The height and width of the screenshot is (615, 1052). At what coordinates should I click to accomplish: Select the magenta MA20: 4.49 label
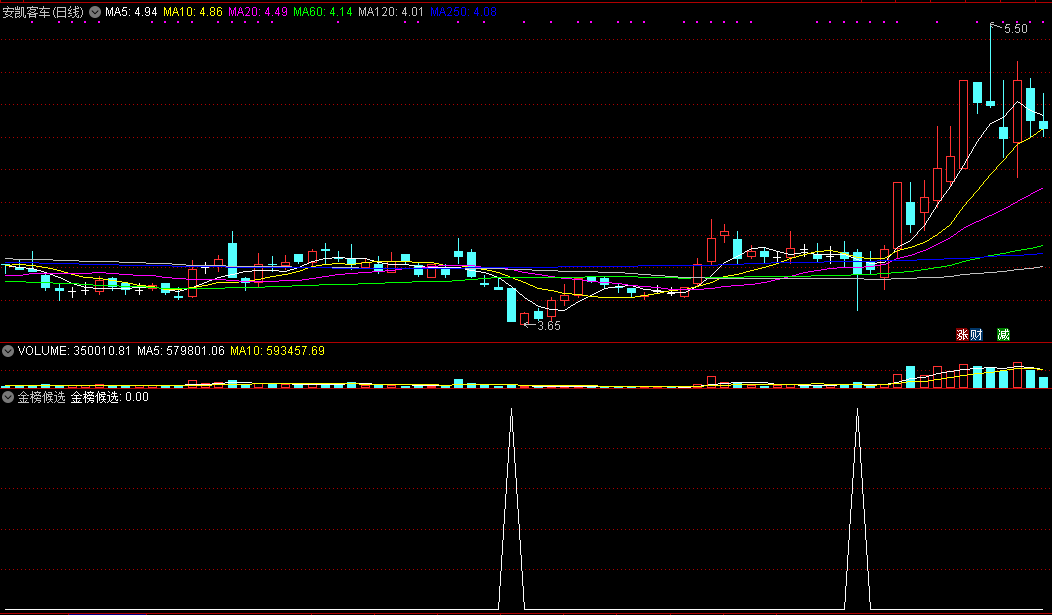pyautogui.click(x=258, y=12)
